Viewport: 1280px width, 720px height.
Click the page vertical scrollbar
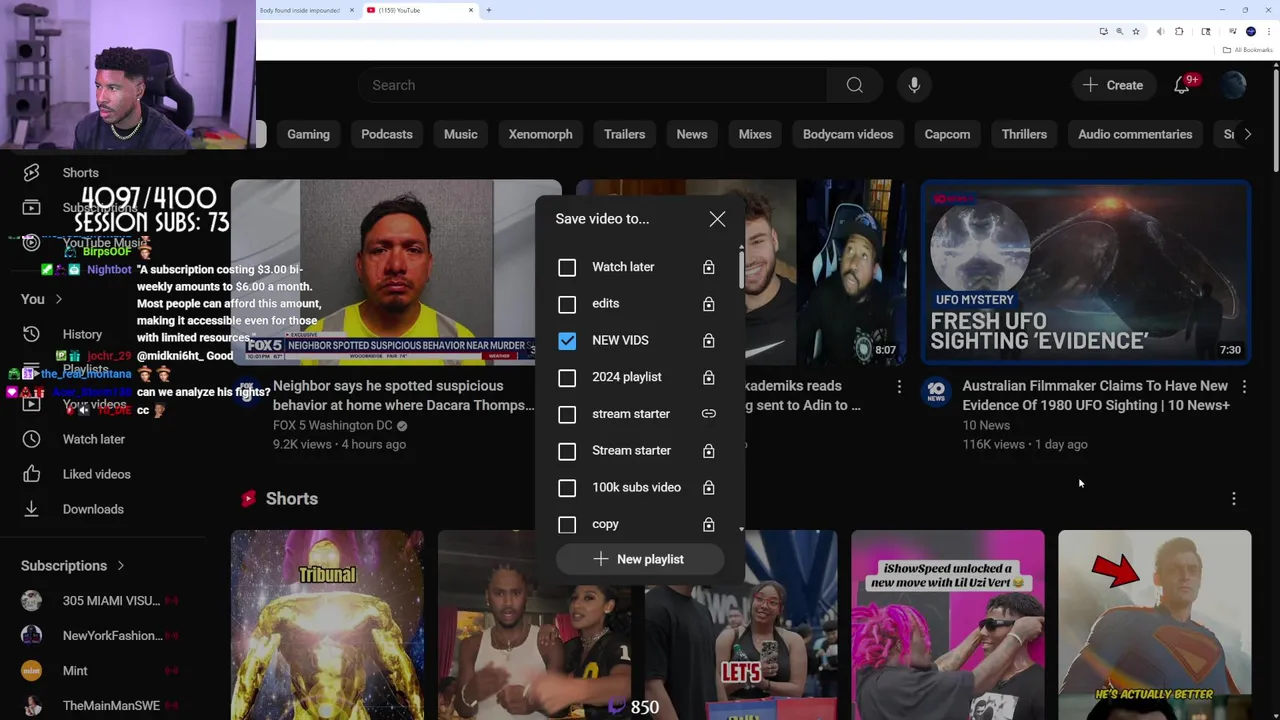[x=1275, y=120]
